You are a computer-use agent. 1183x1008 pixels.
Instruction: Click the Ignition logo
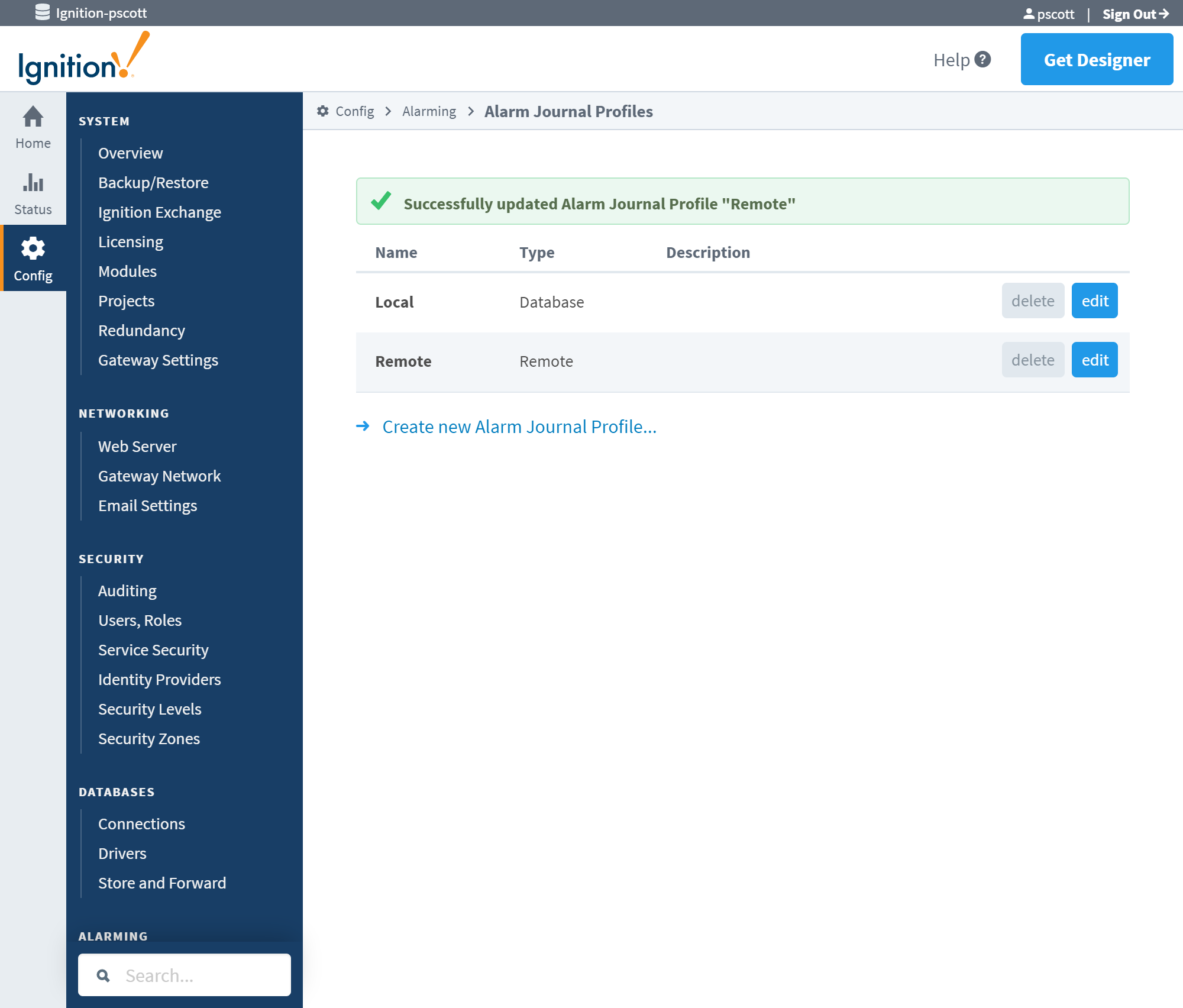84,58
